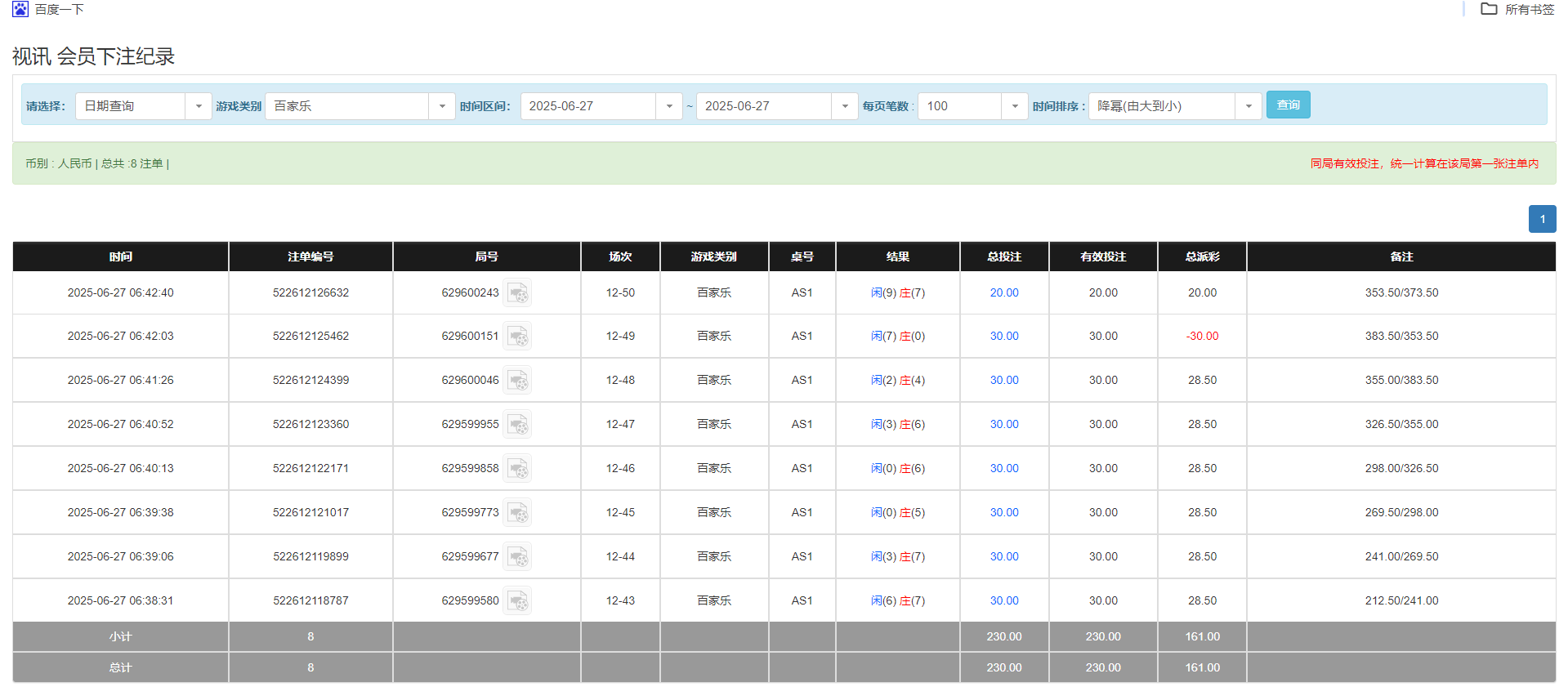Click the 总投注 column header

1004,257
